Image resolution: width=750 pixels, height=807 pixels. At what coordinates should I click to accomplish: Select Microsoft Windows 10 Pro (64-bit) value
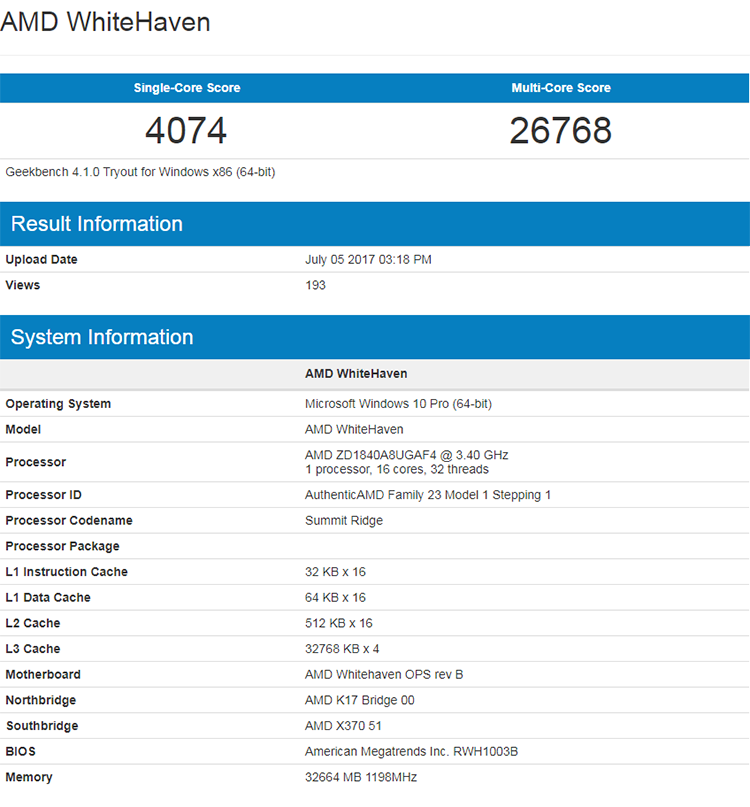(398, 404)
